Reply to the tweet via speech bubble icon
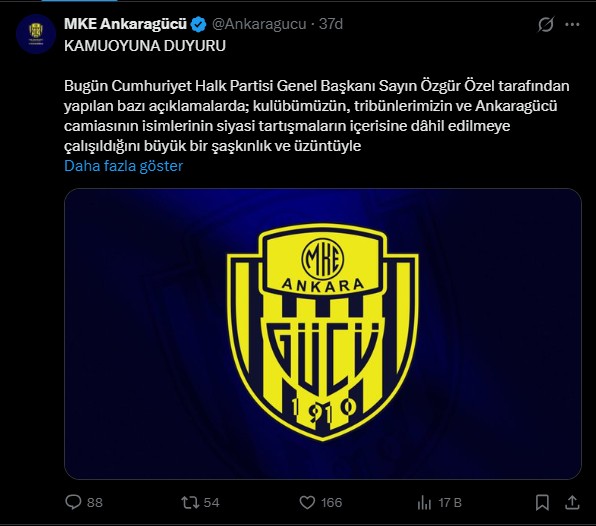596x526 pixels. (x=73, y=502)
